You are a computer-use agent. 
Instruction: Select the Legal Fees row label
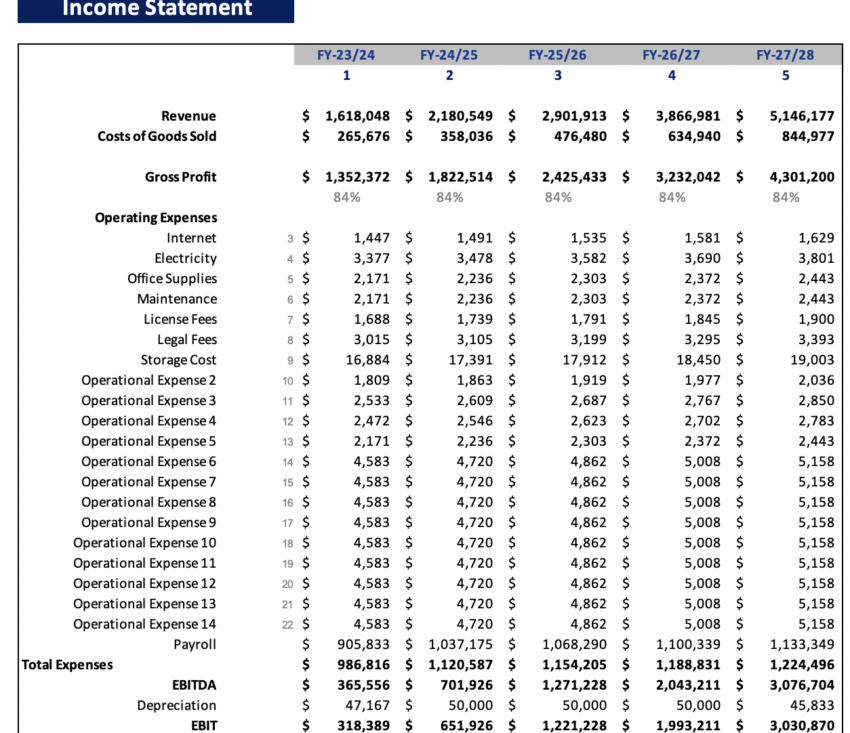186,339
